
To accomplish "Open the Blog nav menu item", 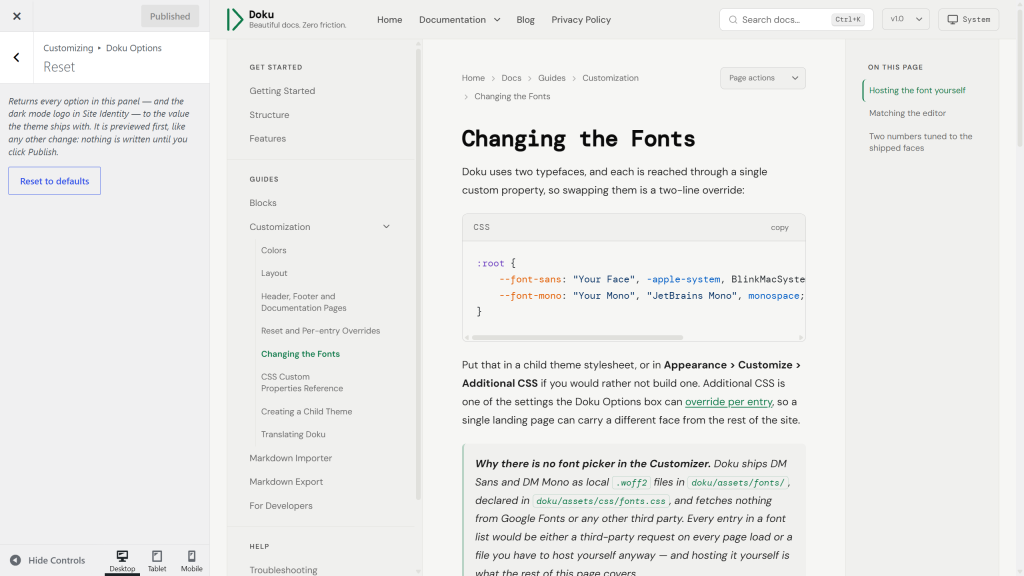I will click(525, 20).
